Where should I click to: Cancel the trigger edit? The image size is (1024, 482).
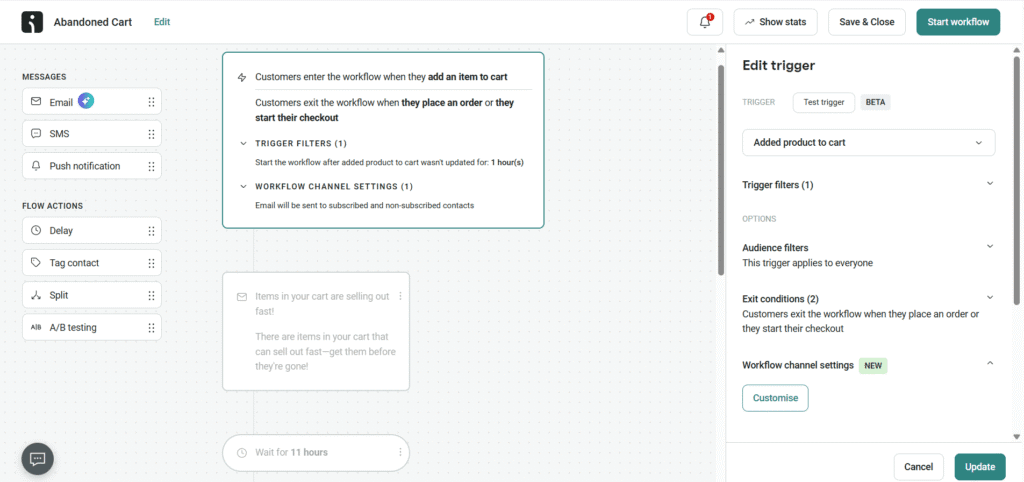pos(918,467)
